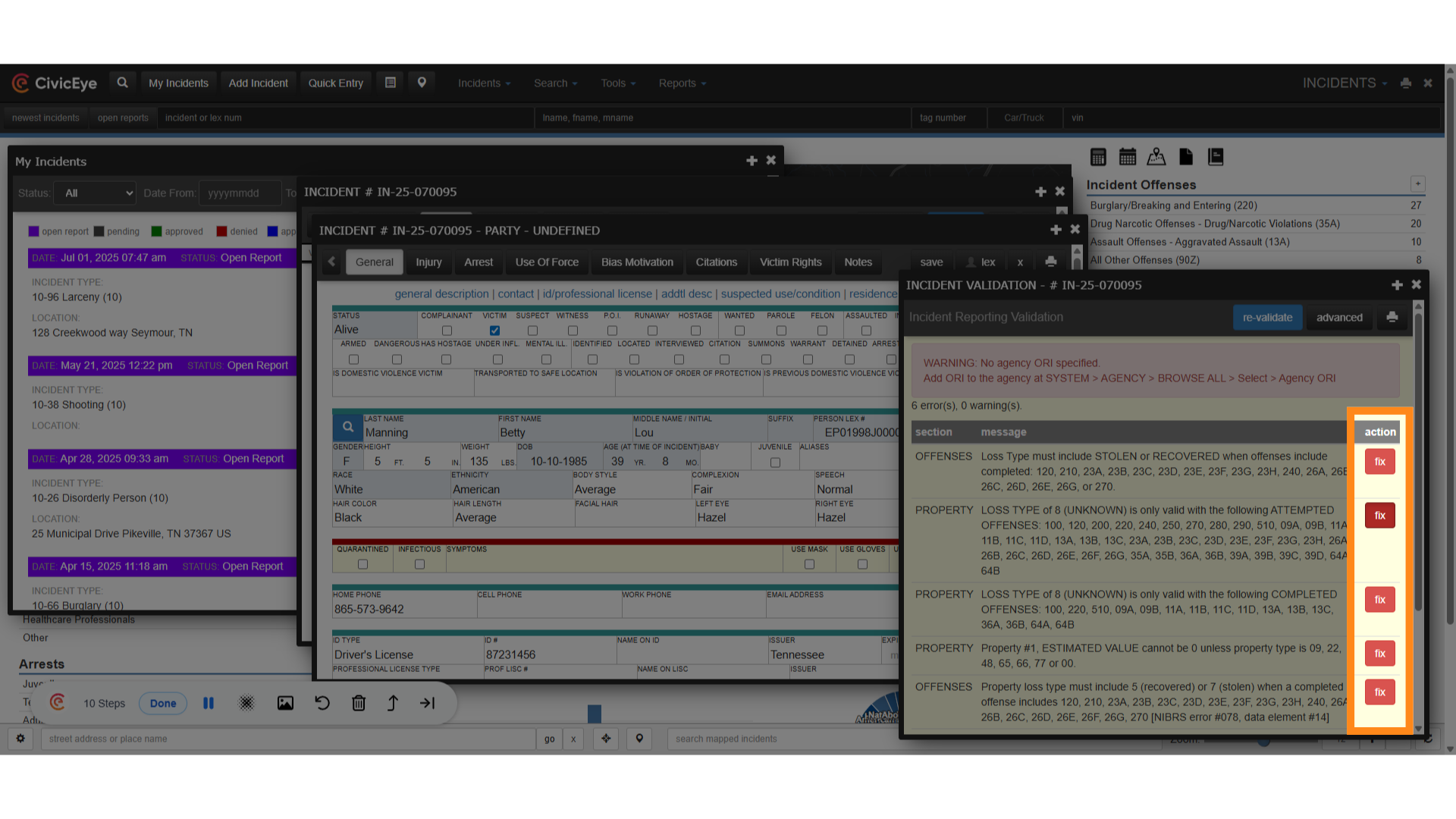The height and width of the screenshot is (819, 1456).
Task: Switch to the Arrest tab
Action: (479, 262)
